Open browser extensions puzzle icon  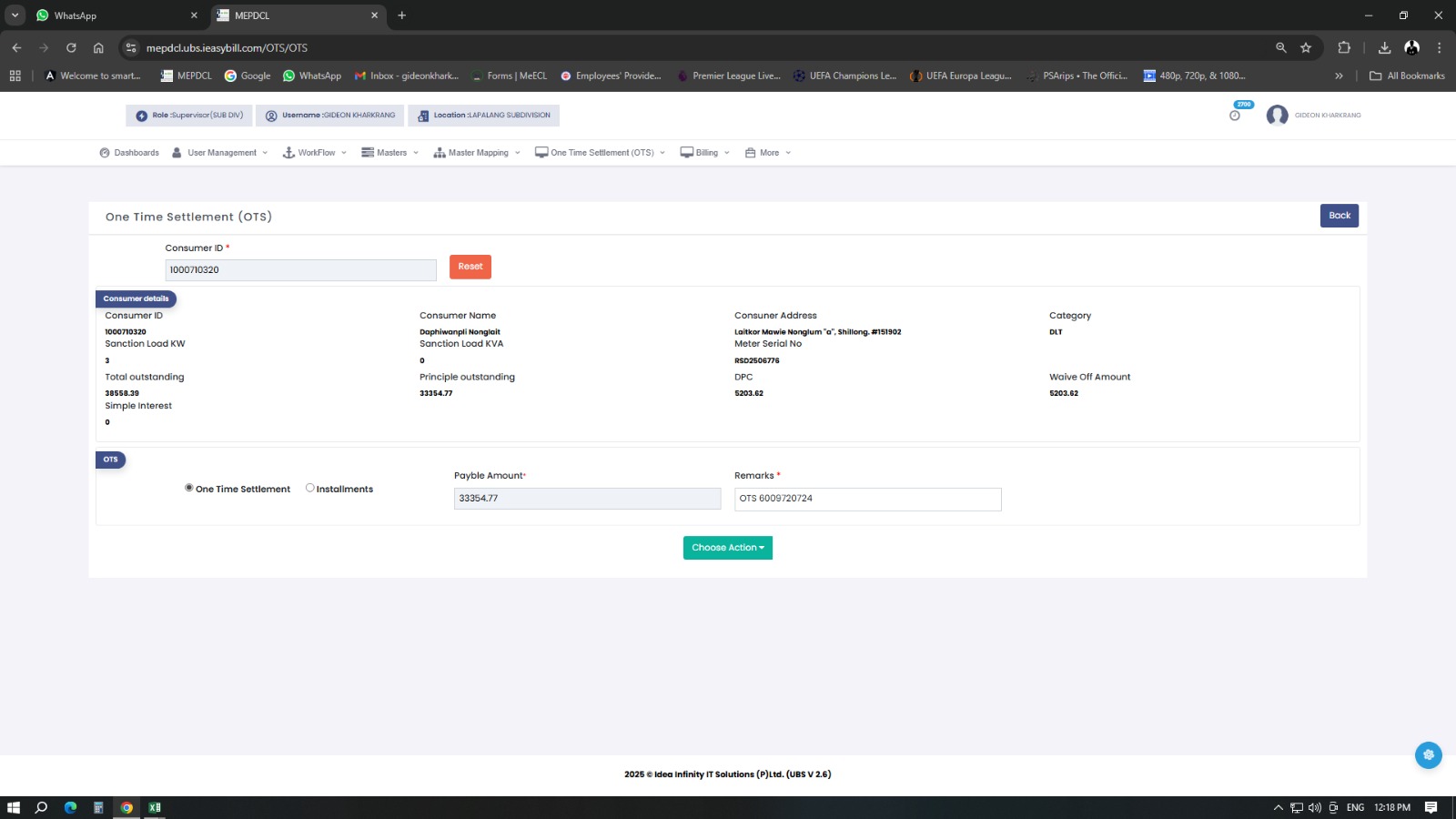click(x=1344, y=48)
